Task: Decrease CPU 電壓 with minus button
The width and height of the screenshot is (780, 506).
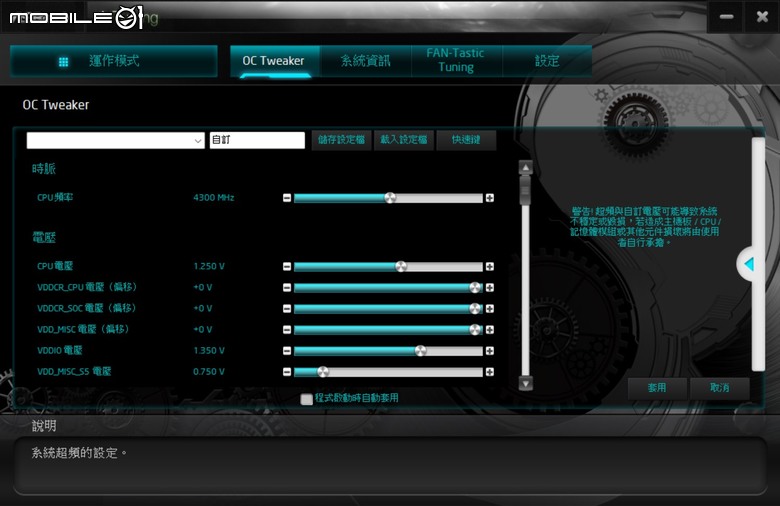Action: [x=287, y=267]
